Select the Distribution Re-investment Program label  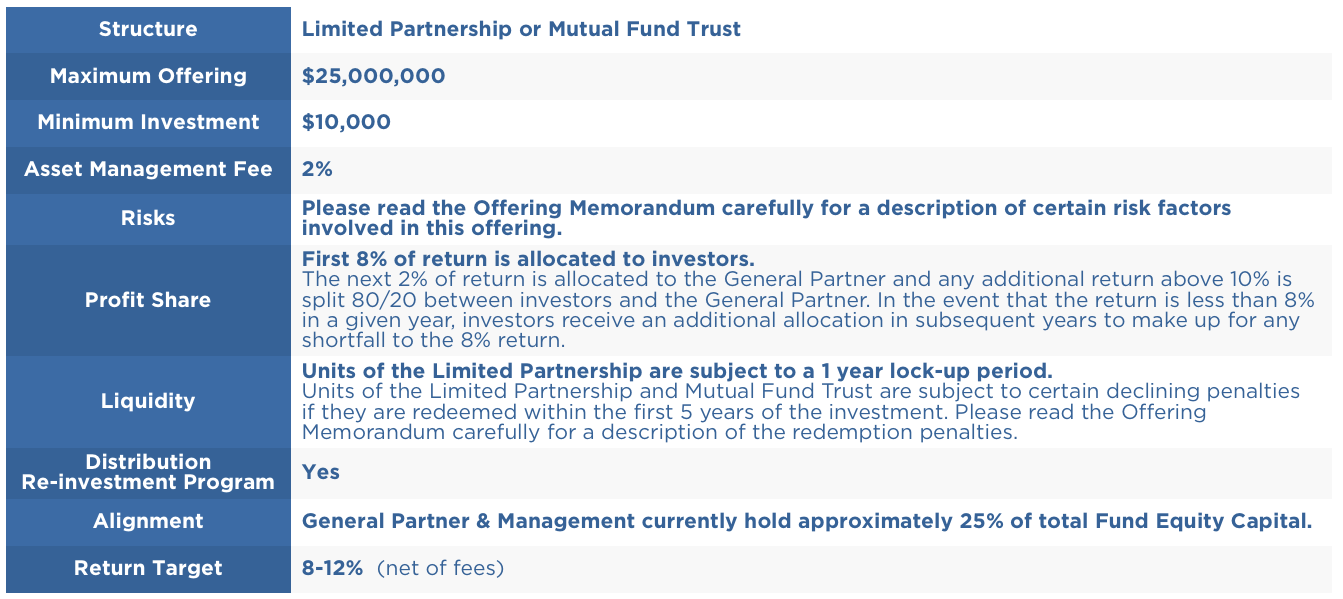coord(148,472)
